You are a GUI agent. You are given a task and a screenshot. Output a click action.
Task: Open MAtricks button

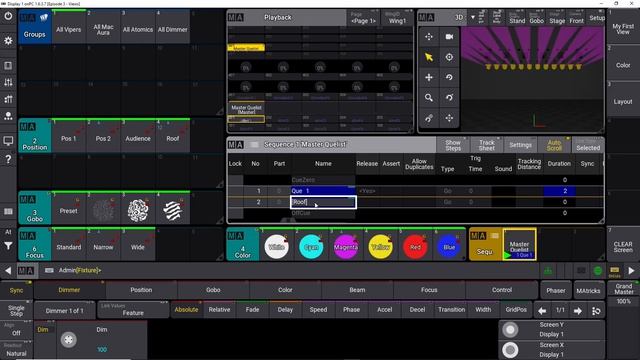click(588, 291)
